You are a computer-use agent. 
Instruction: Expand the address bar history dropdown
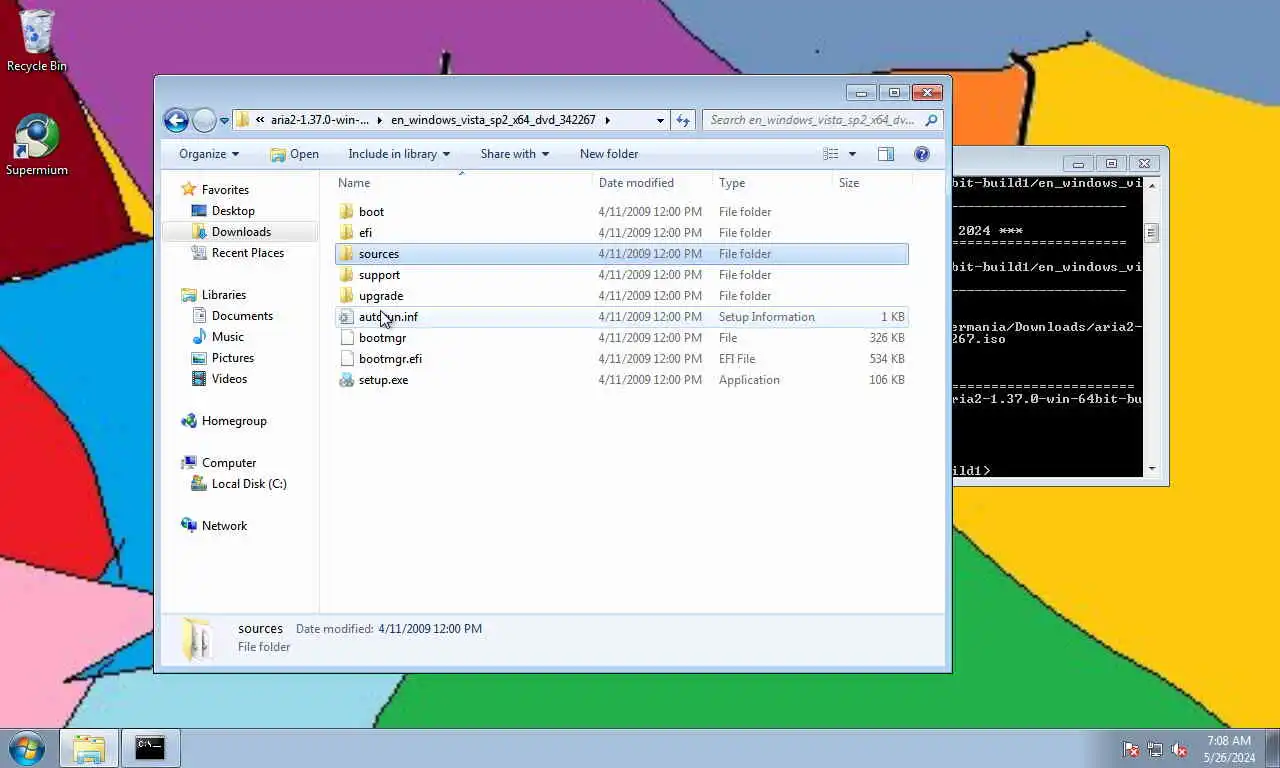tap(660, 120)
